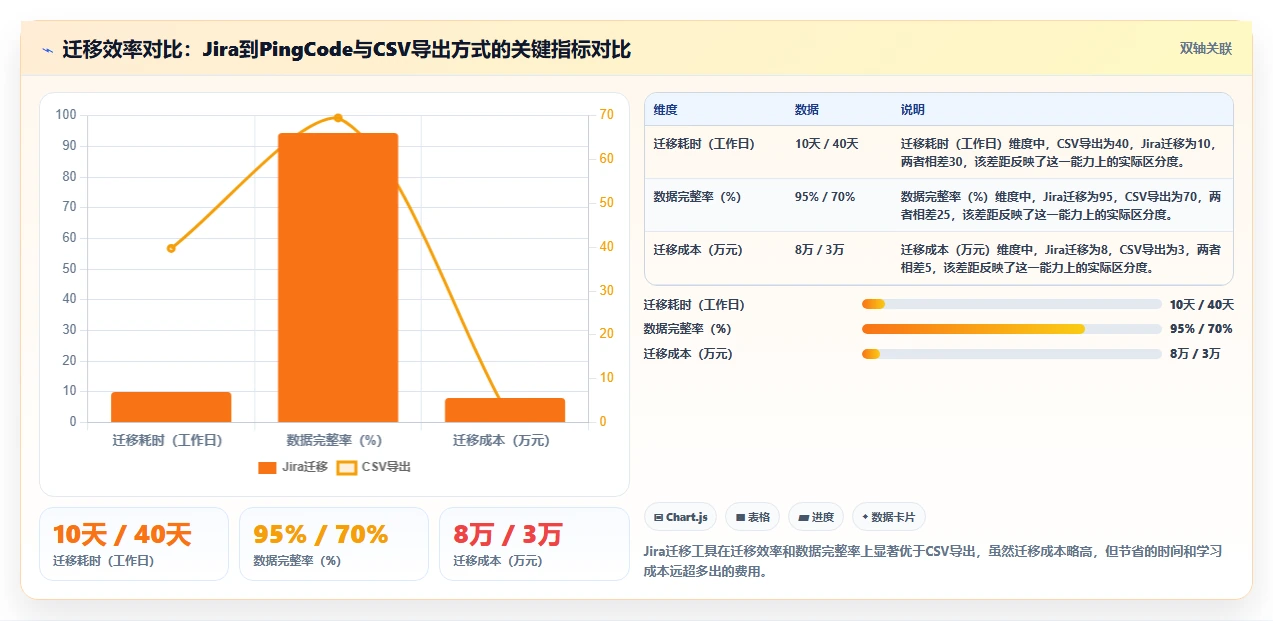1273x621 pixels.
Task: Click progress value 10天 / 40天
Action: pos(1202,304)
